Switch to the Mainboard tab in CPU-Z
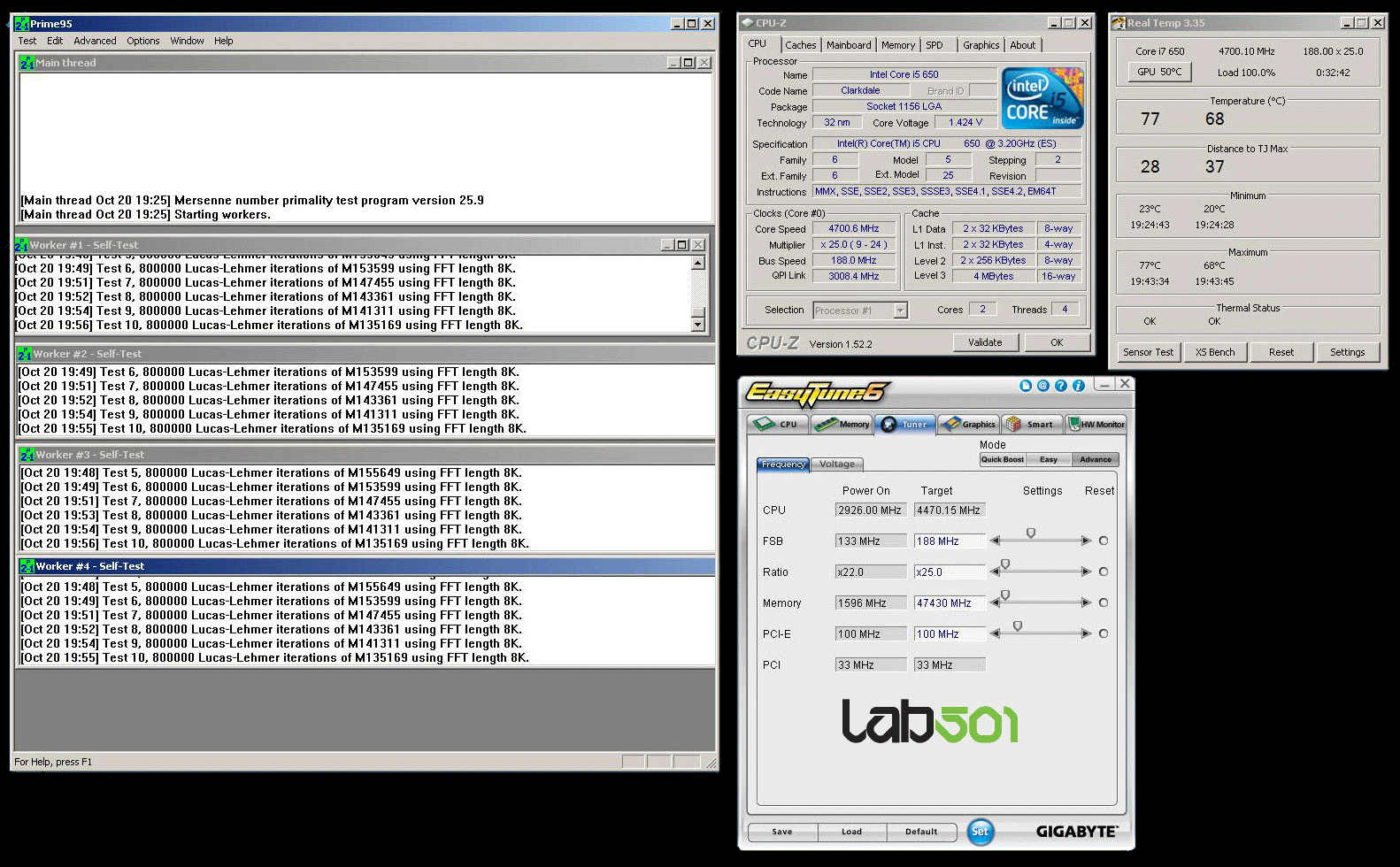This screenshot has height=867, width=1400. coord(849,45)
